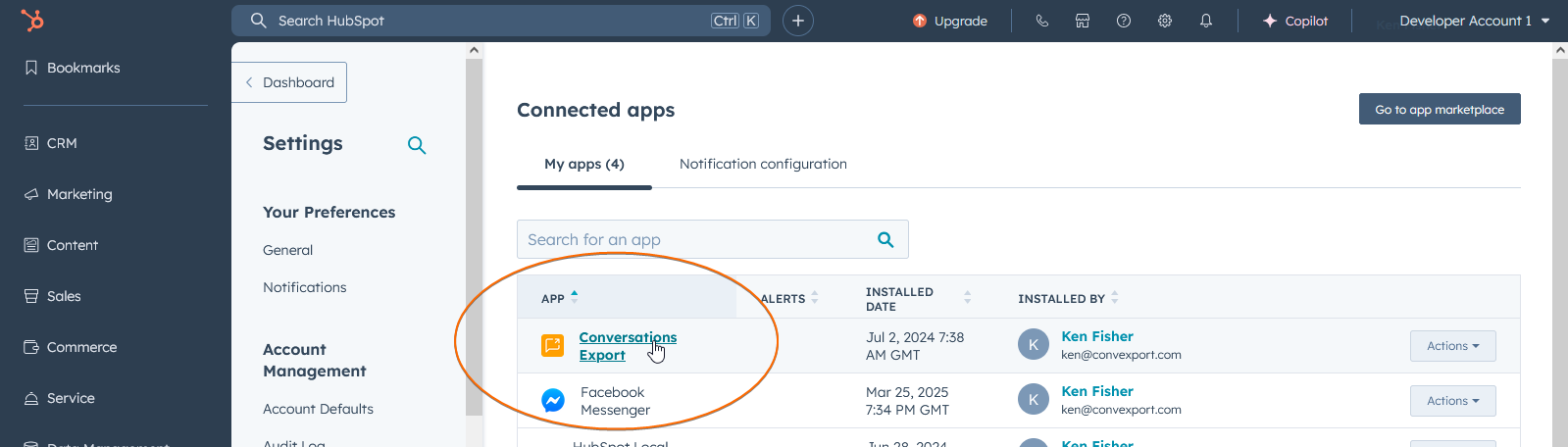
Task: Open the phone calling icon
Action: 1041,21
